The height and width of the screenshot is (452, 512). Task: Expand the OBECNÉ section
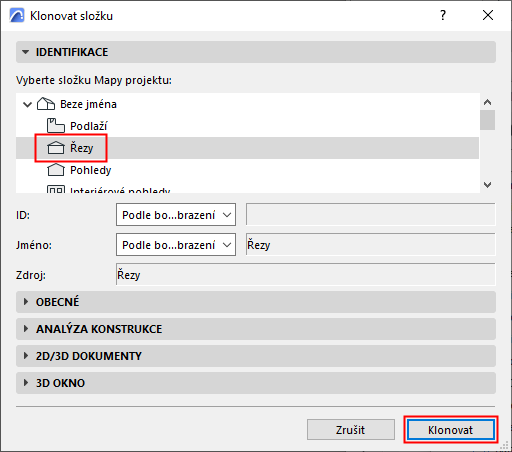point(256,302)
